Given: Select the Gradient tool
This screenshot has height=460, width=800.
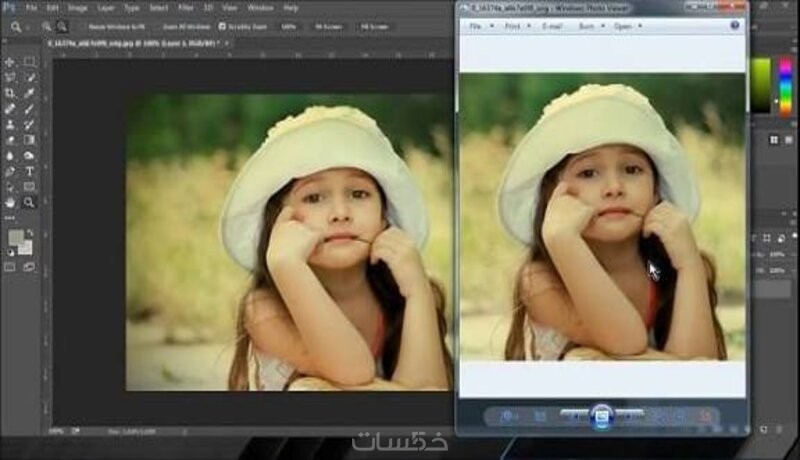Looking at the screenshot, I should tap(29, 140).
